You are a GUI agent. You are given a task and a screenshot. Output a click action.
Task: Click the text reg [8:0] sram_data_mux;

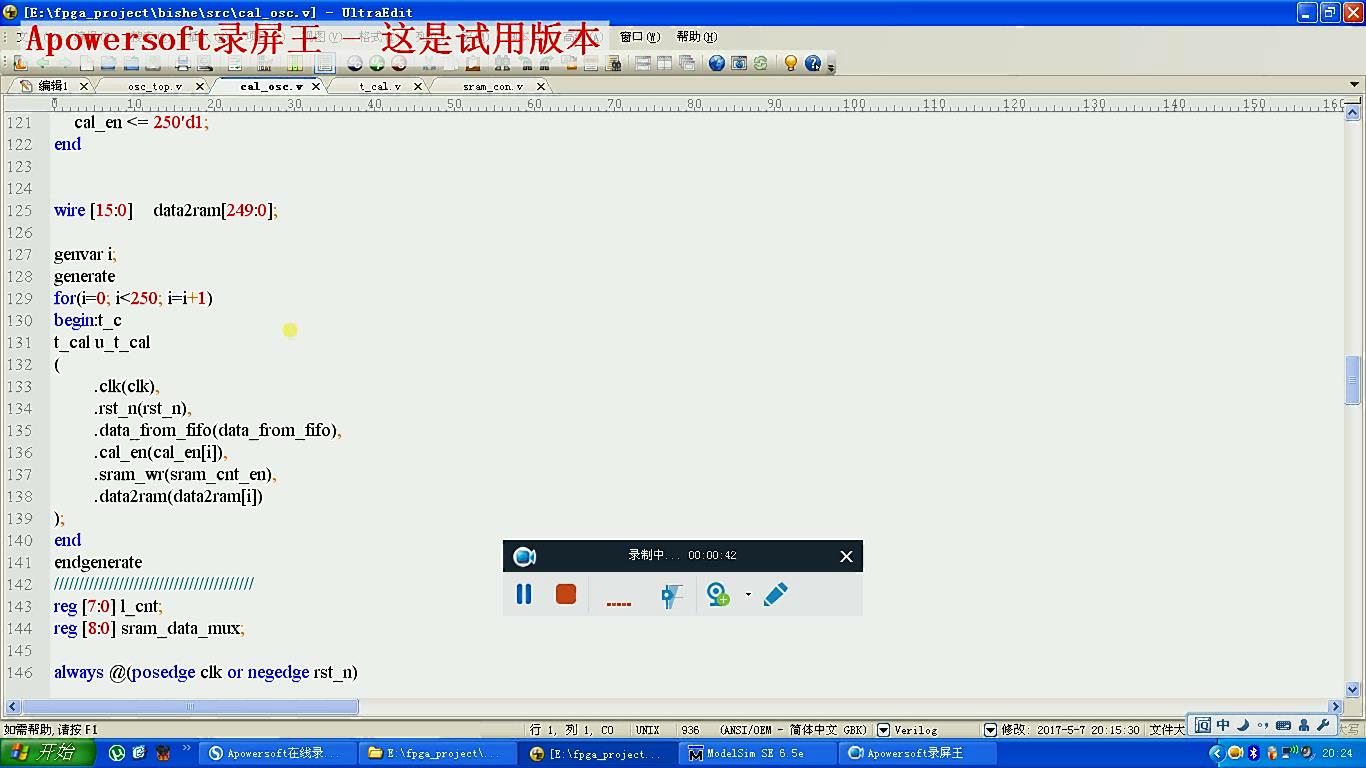149,628
